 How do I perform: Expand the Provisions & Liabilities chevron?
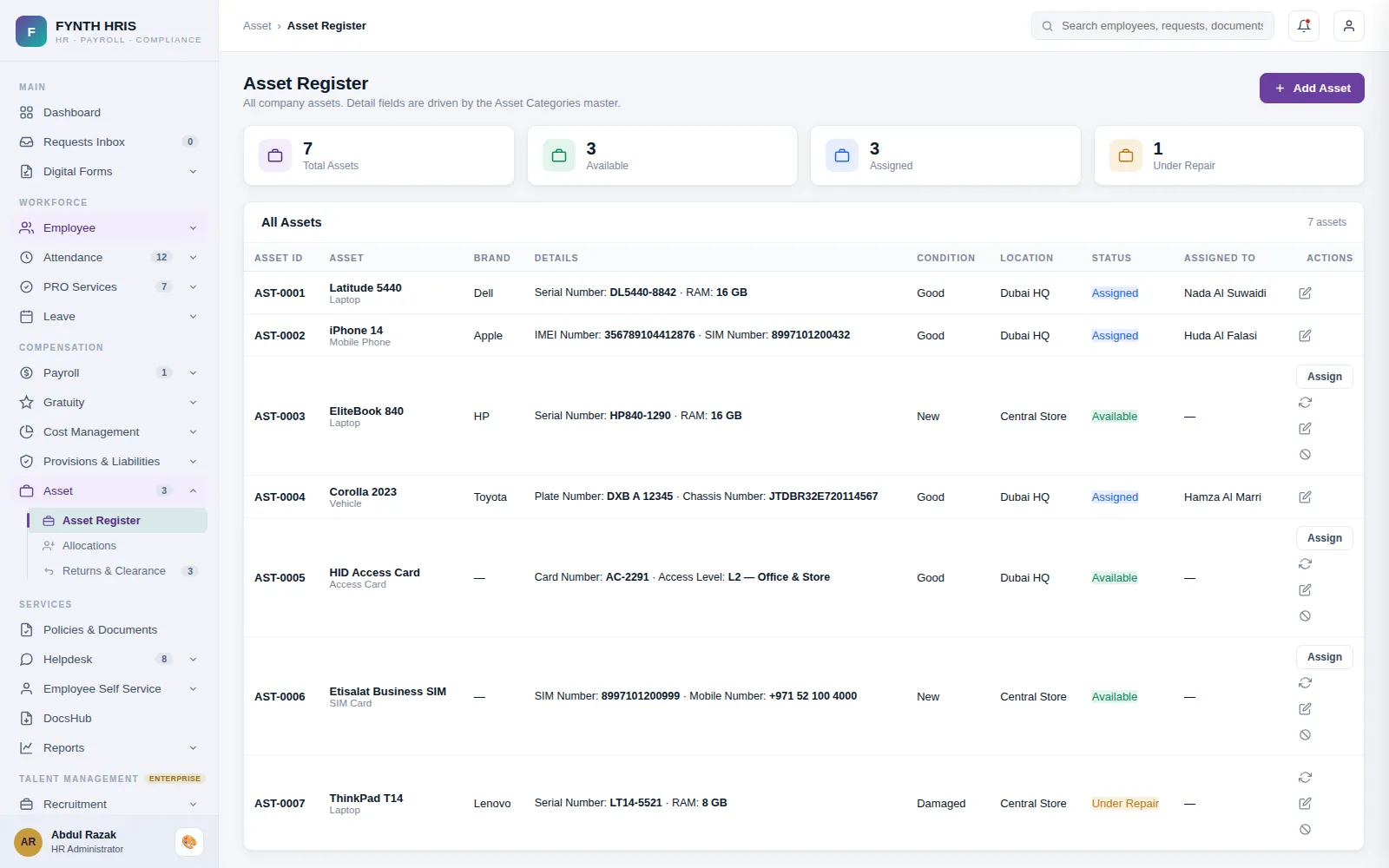pyautogui.click(x=193, y=462)
